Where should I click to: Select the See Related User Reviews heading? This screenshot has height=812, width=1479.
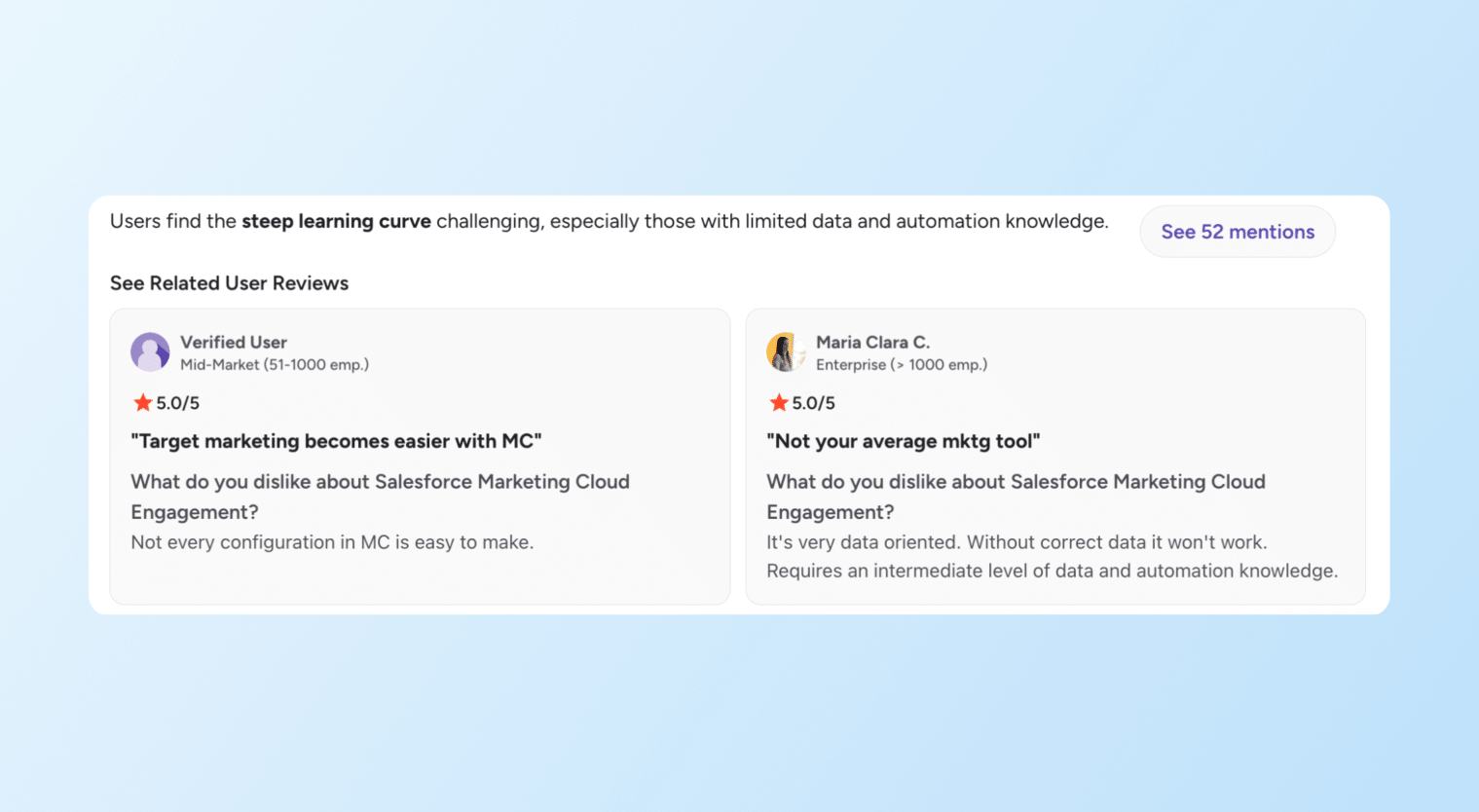click(x=229, y=283)
